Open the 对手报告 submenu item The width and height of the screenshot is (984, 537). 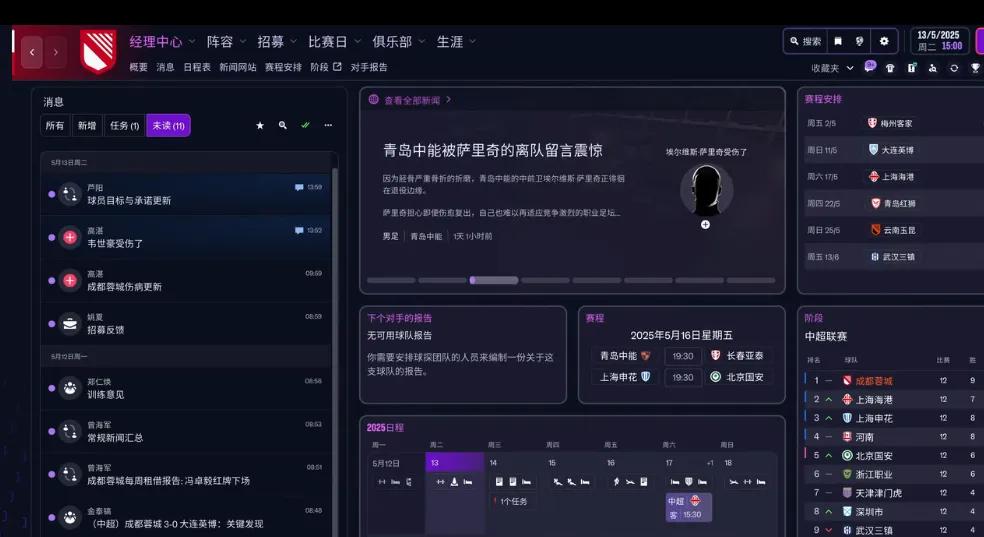369,67
